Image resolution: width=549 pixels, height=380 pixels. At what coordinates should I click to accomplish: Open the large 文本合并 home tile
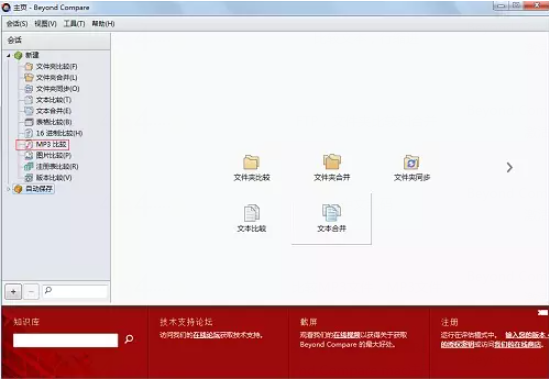point(331,219)
